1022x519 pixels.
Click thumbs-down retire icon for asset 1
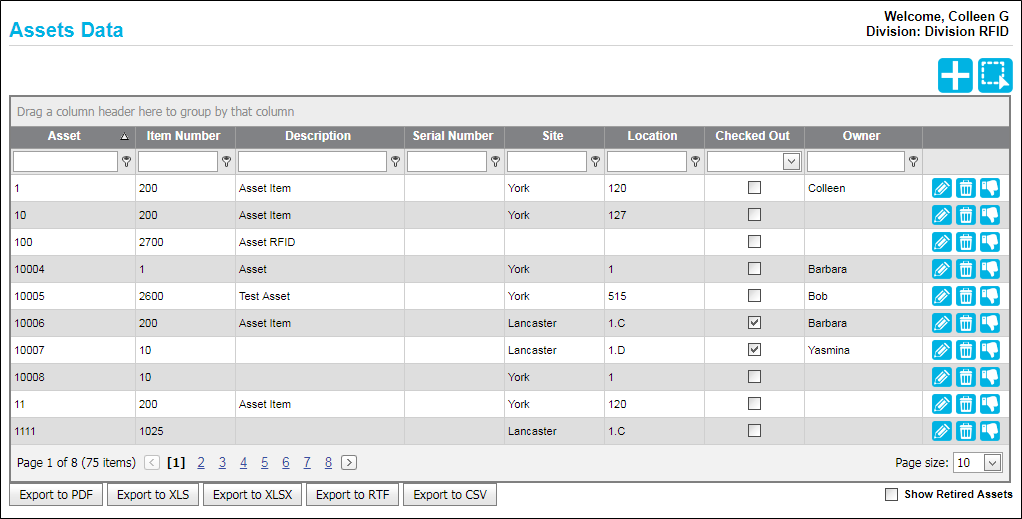click(x=990, y=188)
